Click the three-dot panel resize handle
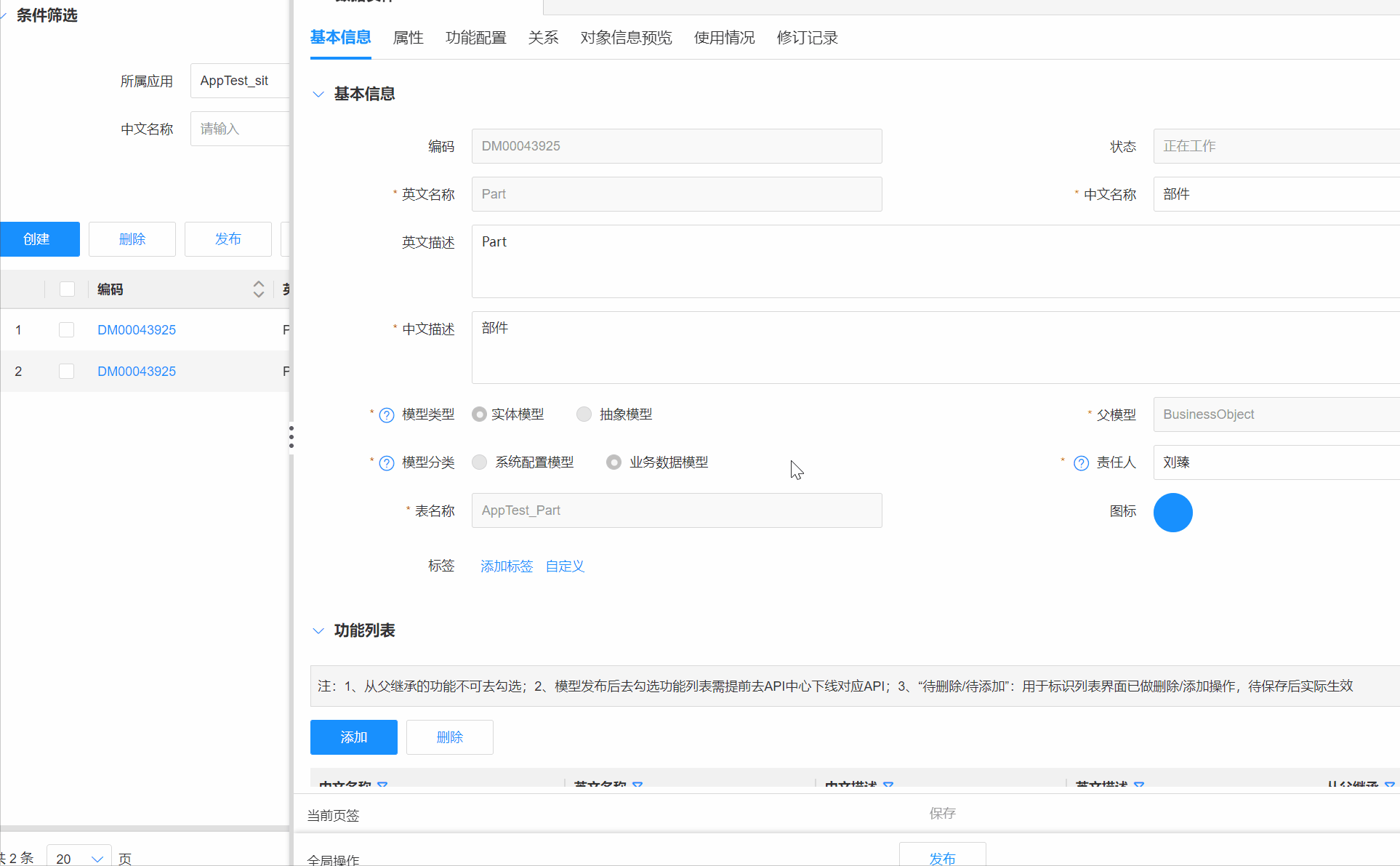Viewport: 1400px width, 866px height. point(291,436)
